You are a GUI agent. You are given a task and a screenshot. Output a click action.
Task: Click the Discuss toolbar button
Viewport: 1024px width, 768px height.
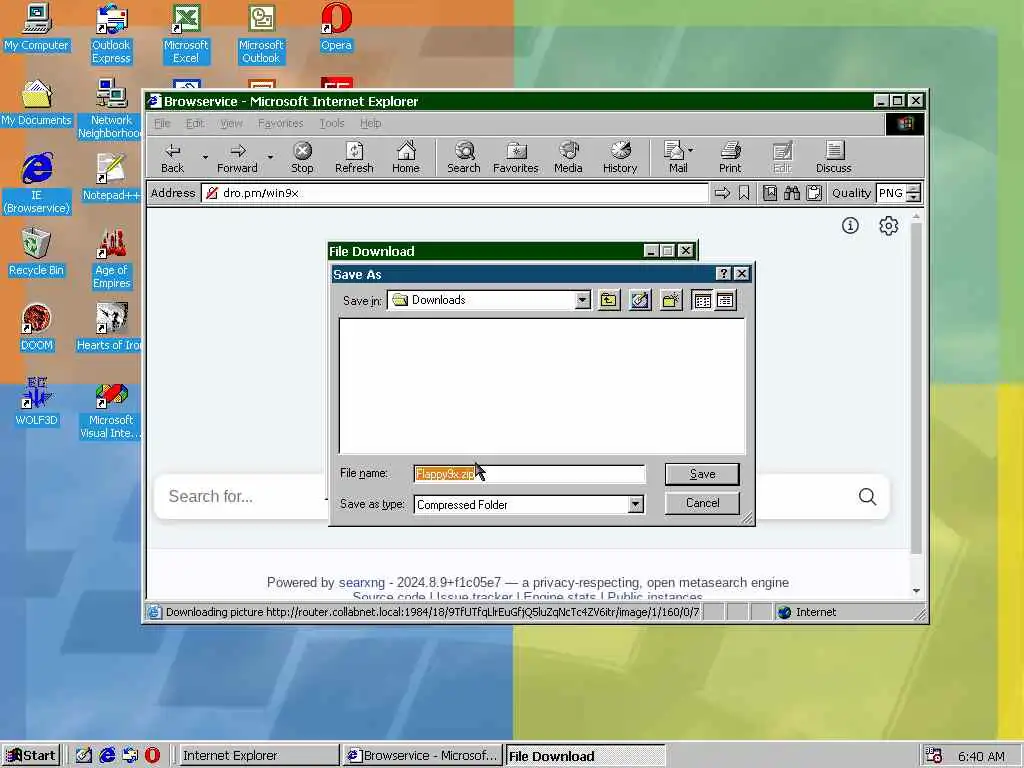833,158
